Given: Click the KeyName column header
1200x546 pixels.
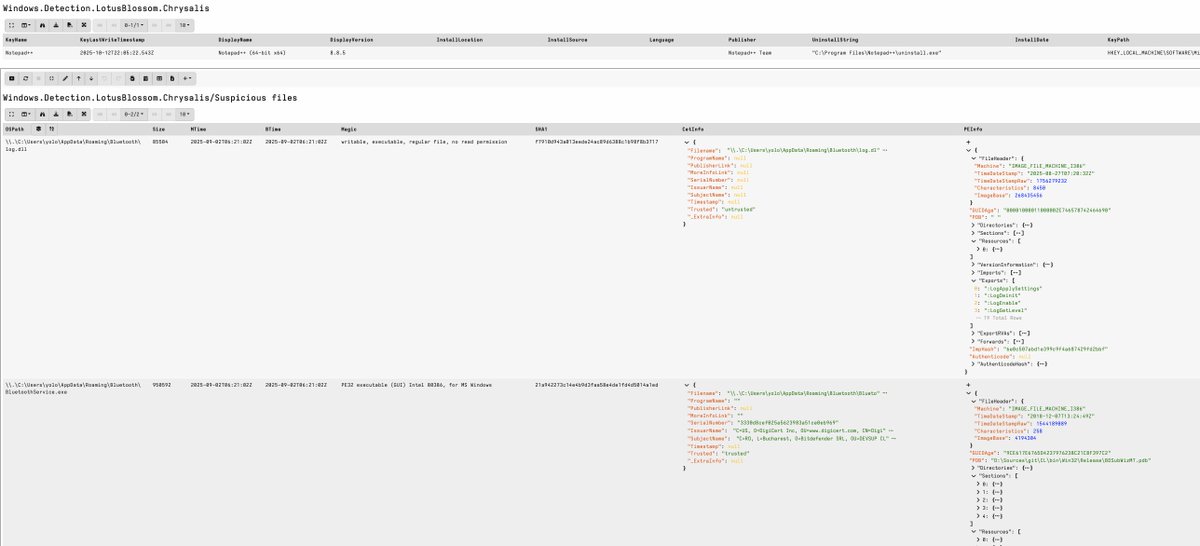Looking at the screenshot, I should 16,40.
